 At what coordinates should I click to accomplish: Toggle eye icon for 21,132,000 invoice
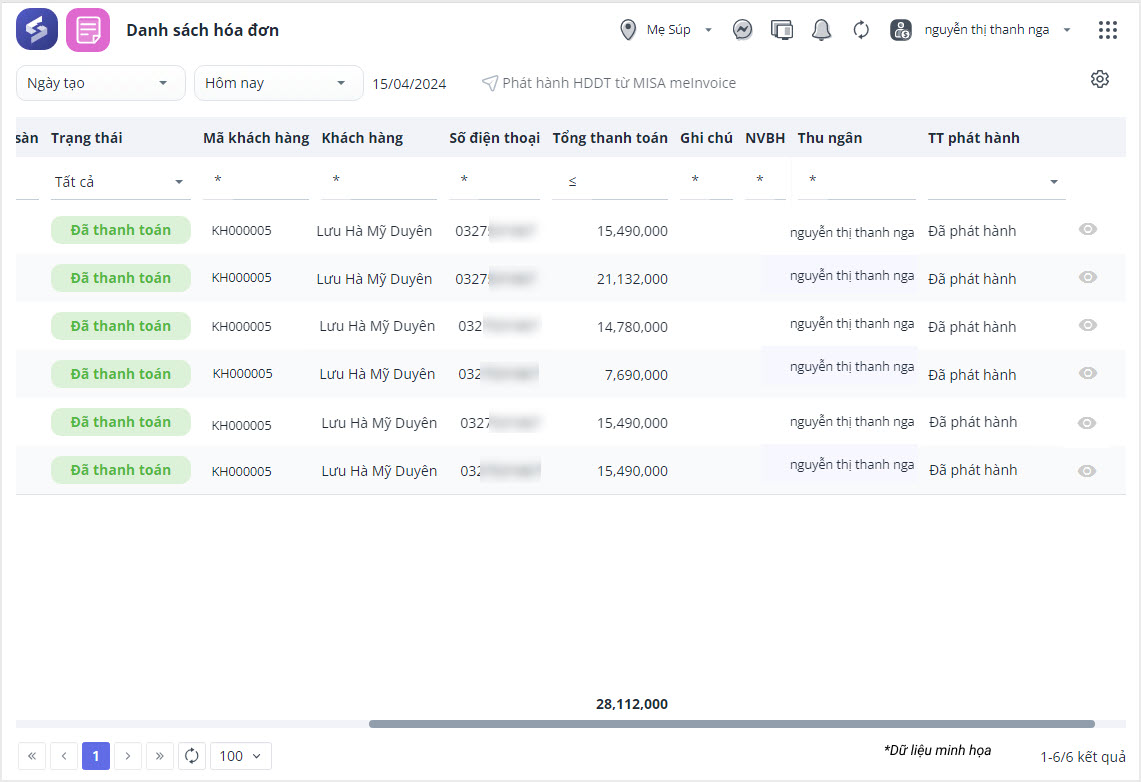[1088, 277]
